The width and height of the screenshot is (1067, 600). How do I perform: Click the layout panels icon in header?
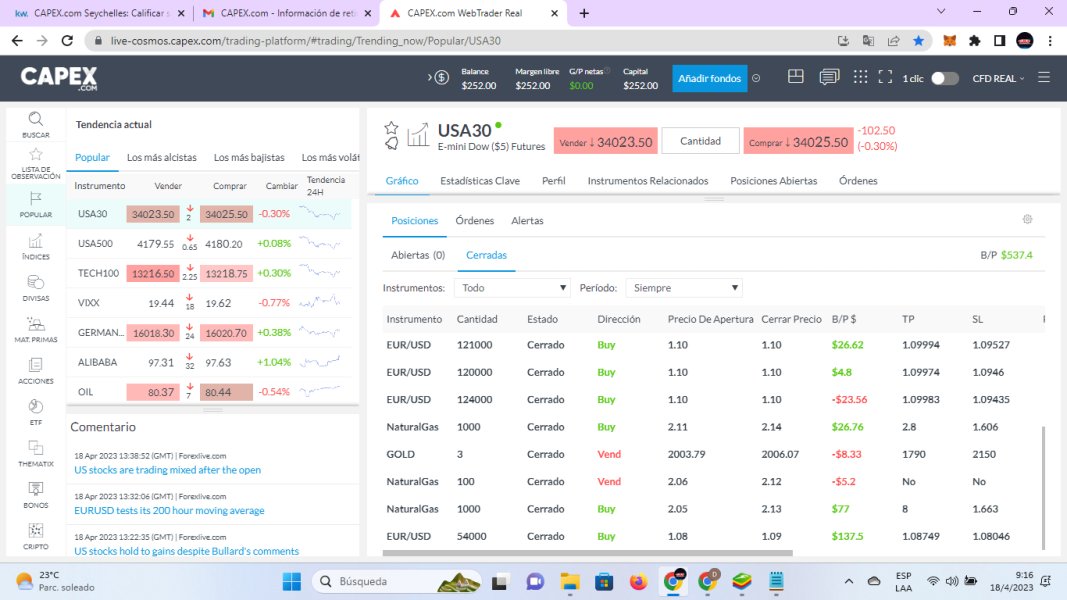click(x=795, y=77)
